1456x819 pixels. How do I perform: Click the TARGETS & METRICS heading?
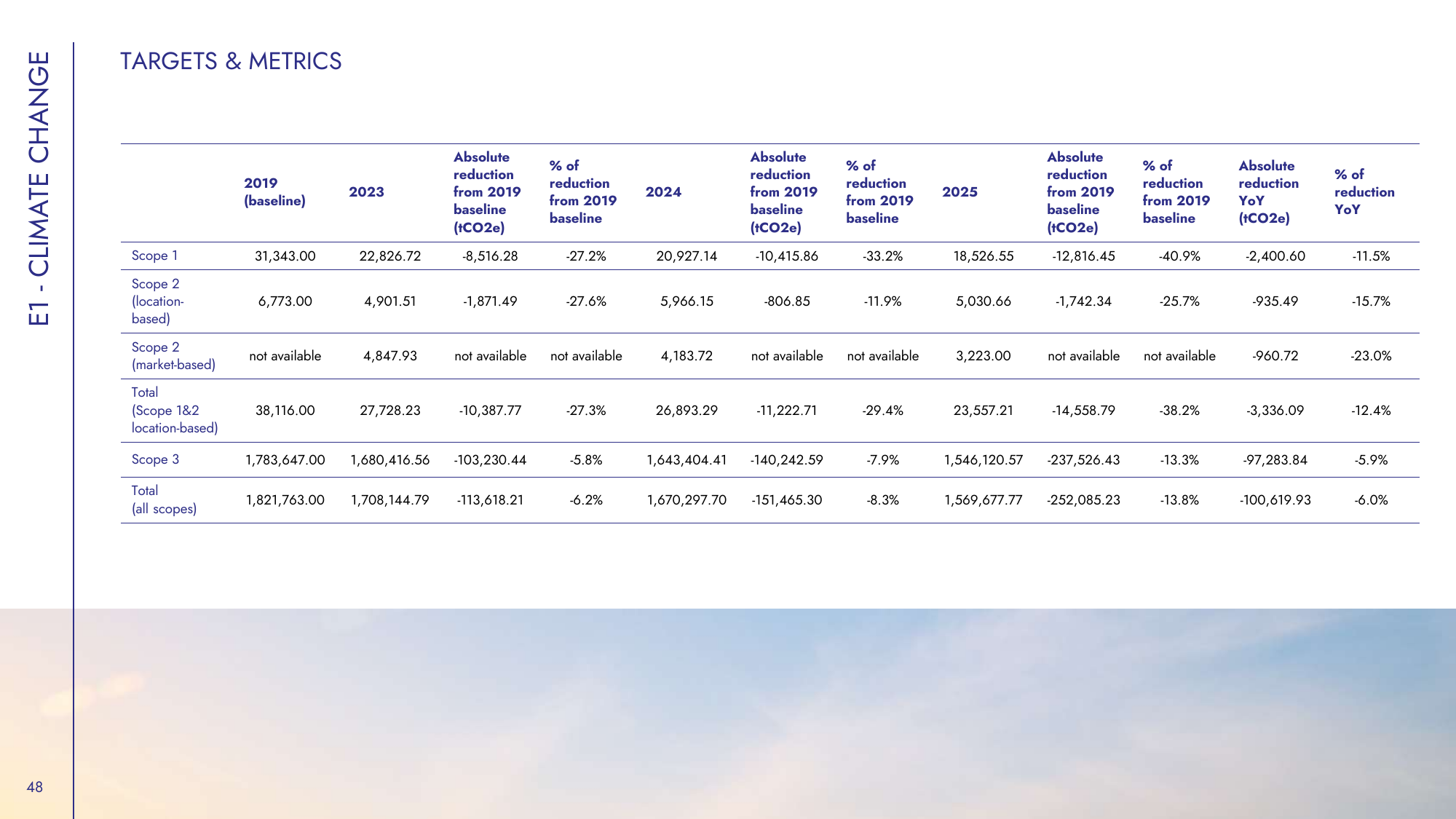coord(231,61)
